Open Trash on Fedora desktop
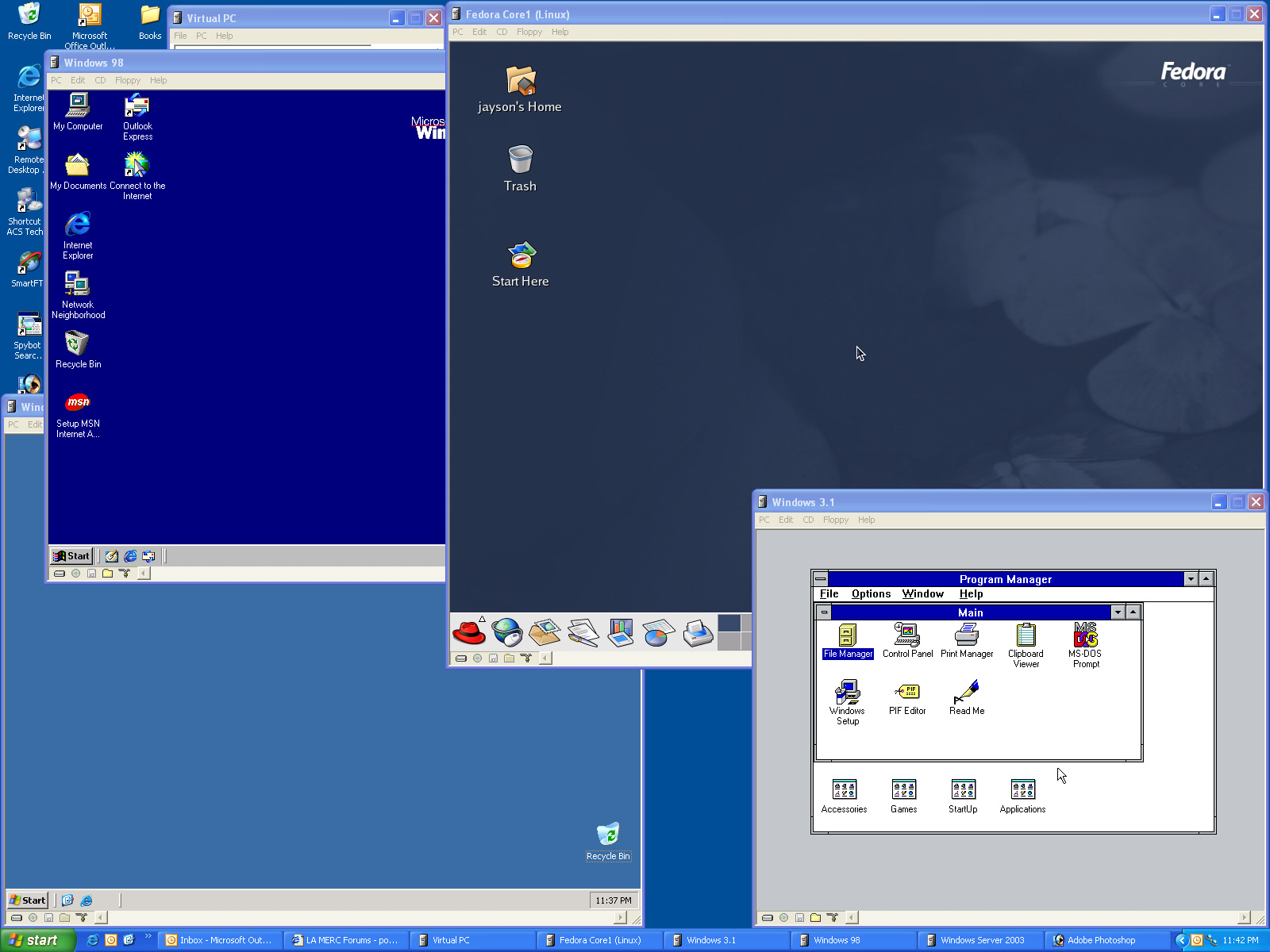Image resolution: width=1270 pixels, height=952 pixels. [x=520, y=168]
